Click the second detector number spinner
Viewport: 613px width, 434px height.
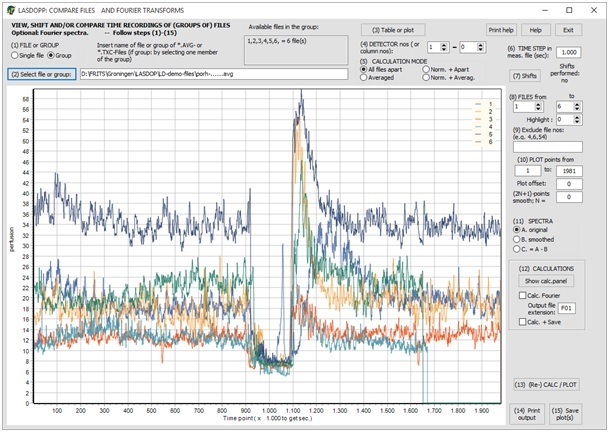click(x=473, y=47)
